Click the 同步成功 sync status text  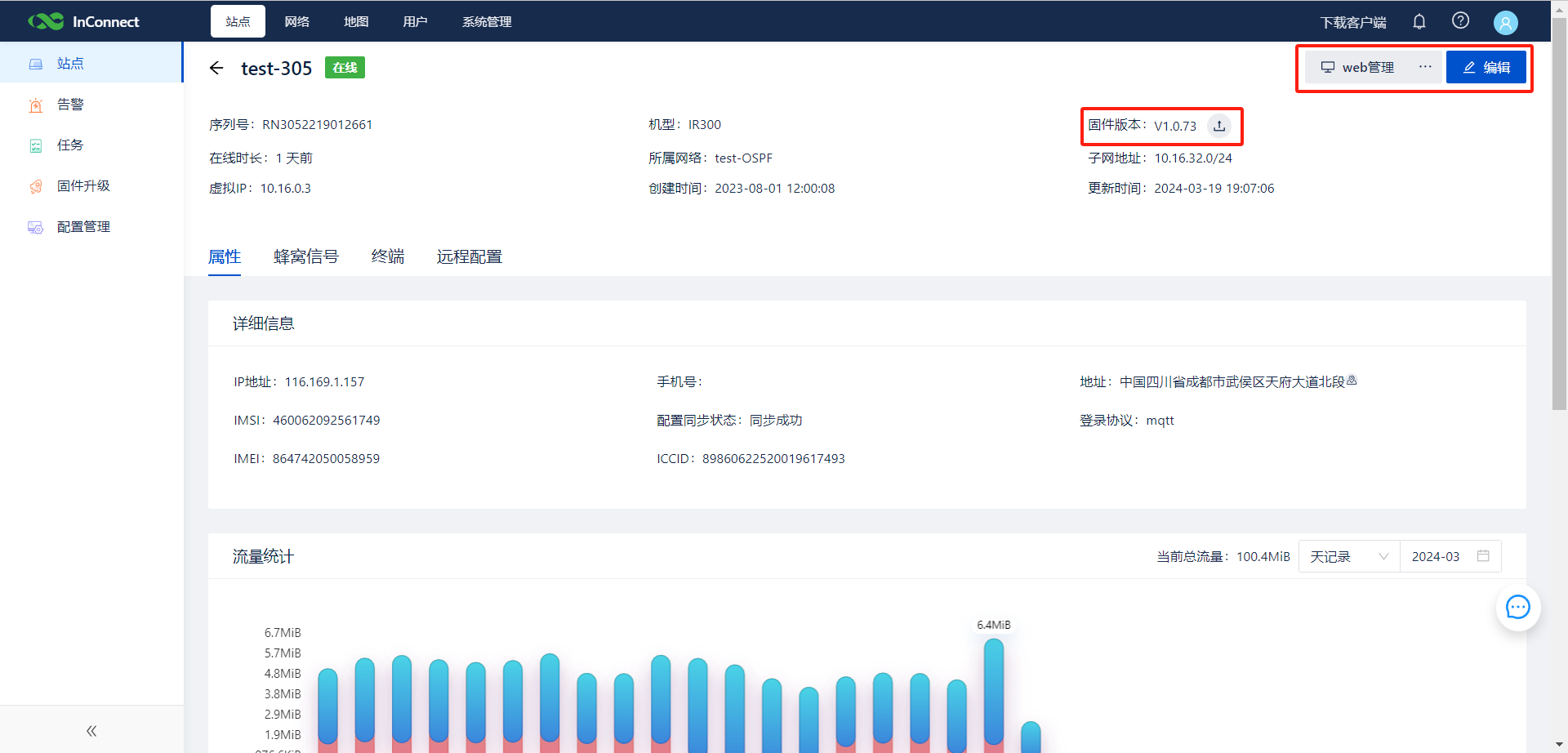tap(776, 421)
